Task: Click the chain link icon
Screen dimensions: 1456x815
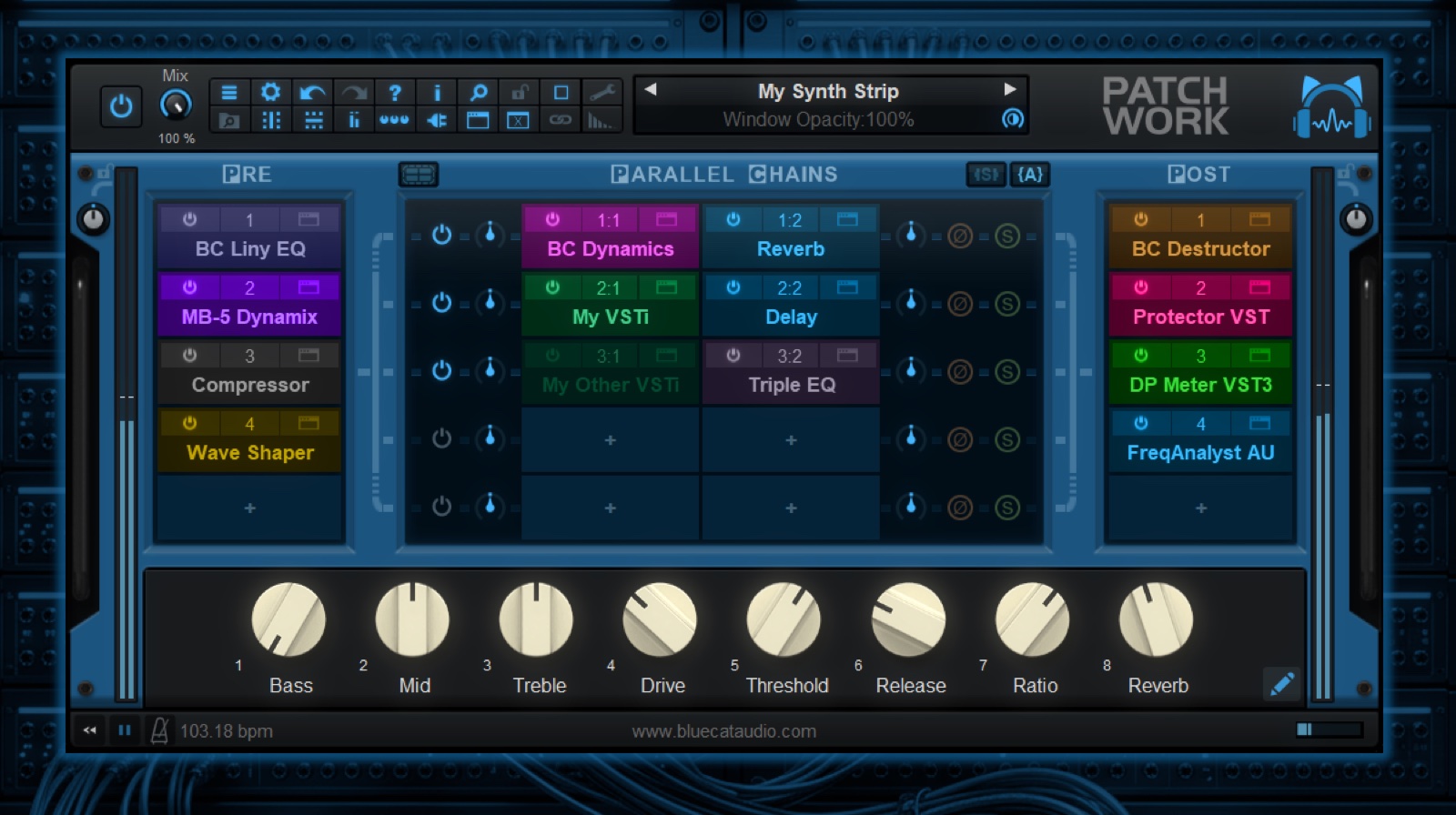Action: [x=561, y=120]
